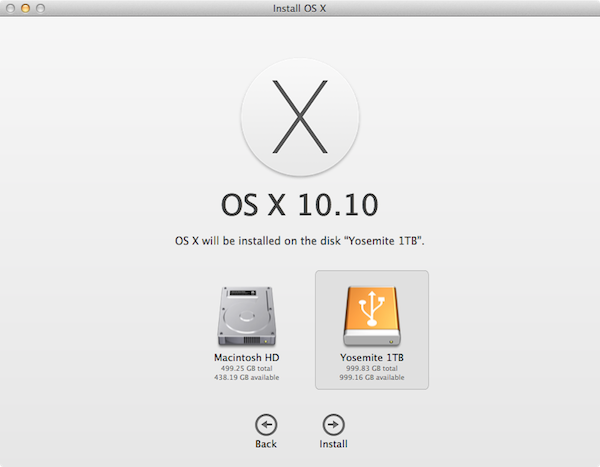Viewport: 600px width, 467px height.
Task: Click the Back arrow icon
Action: click(266, 425)
